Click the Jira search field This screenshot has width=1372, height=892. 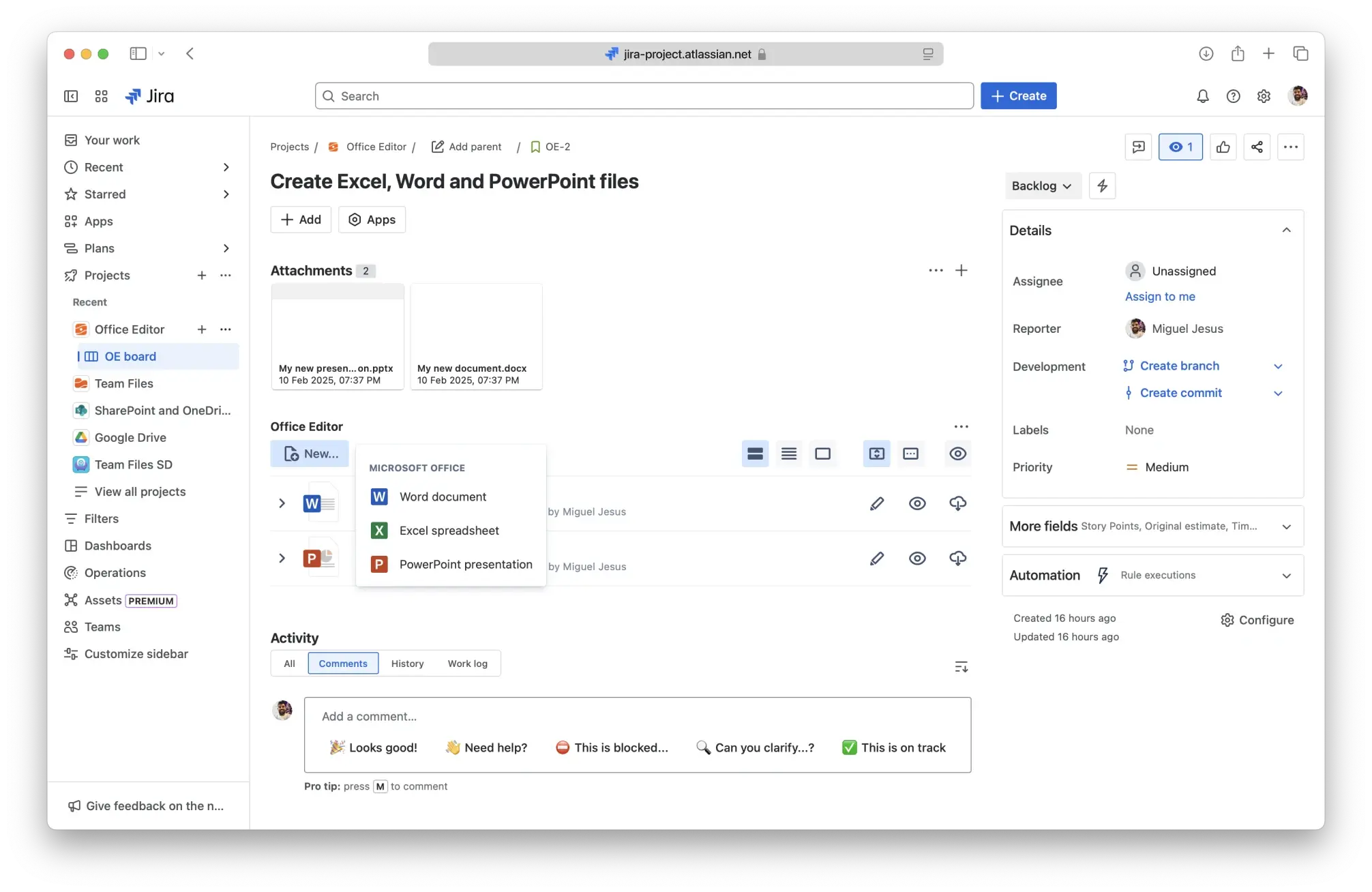[x=644, y=96]
